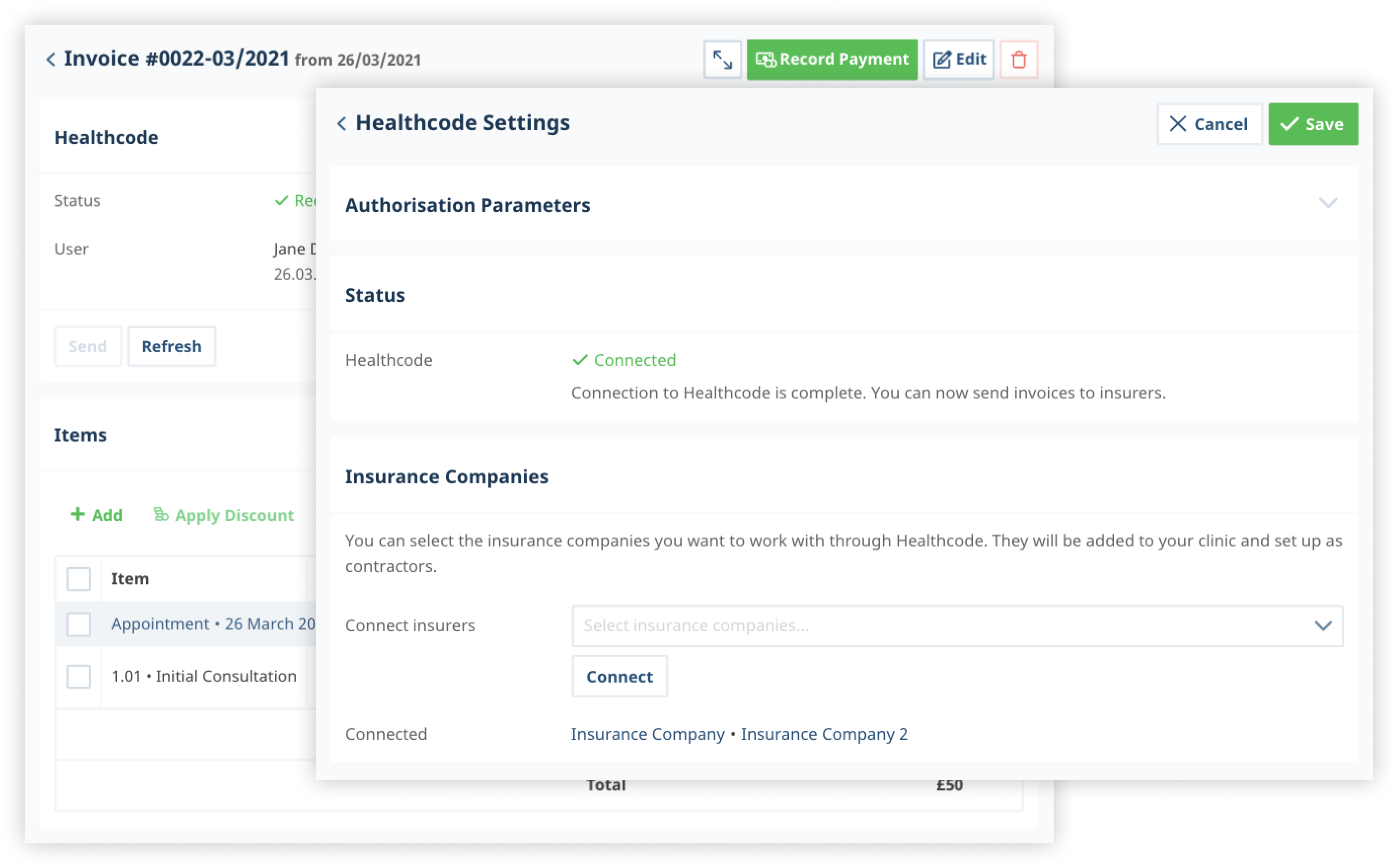Click Apply Discount
The image size is (1398, 868).
[224, 515]
